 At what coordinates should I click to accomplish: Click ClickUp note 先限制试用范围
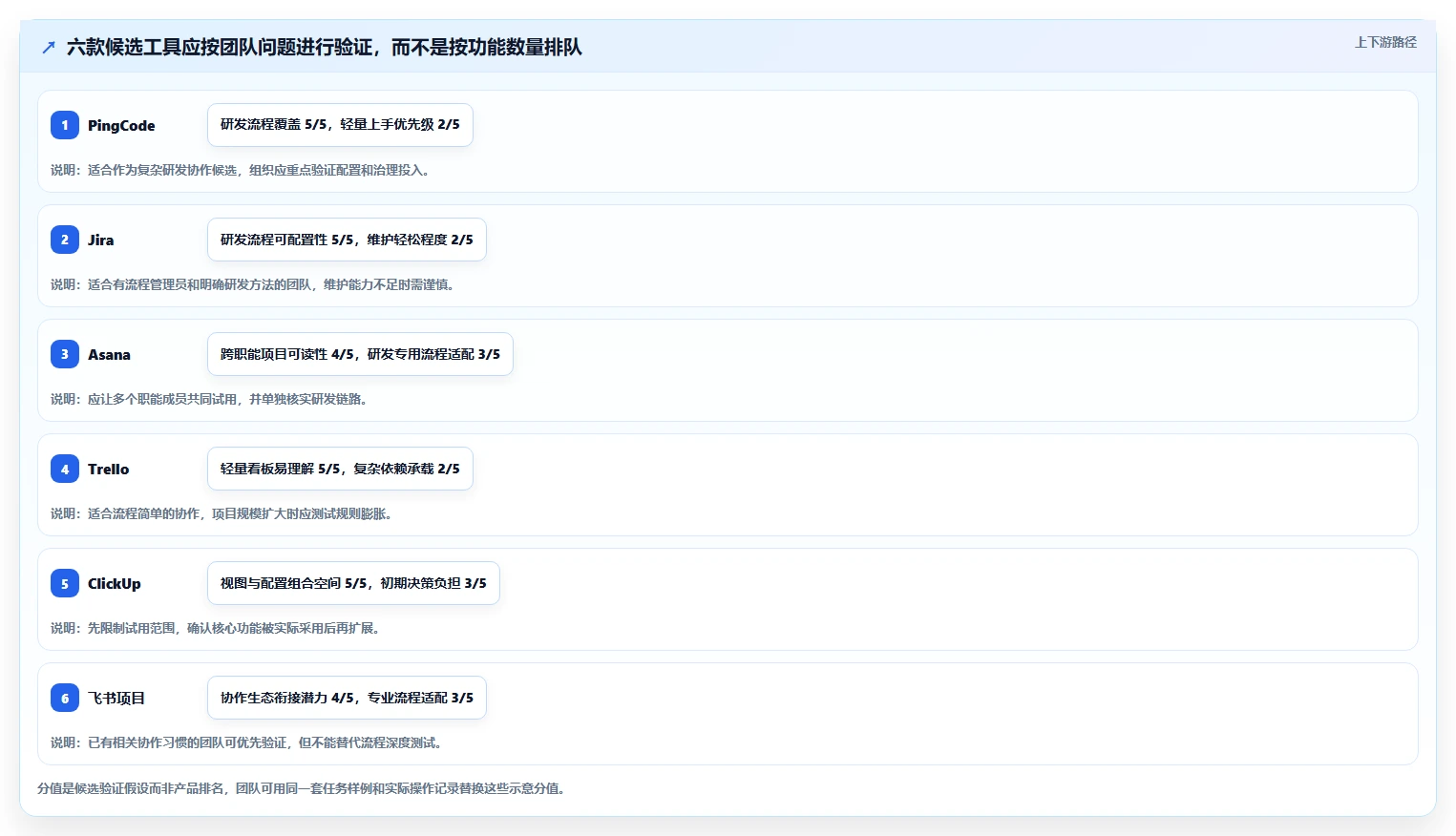[215, 628]
